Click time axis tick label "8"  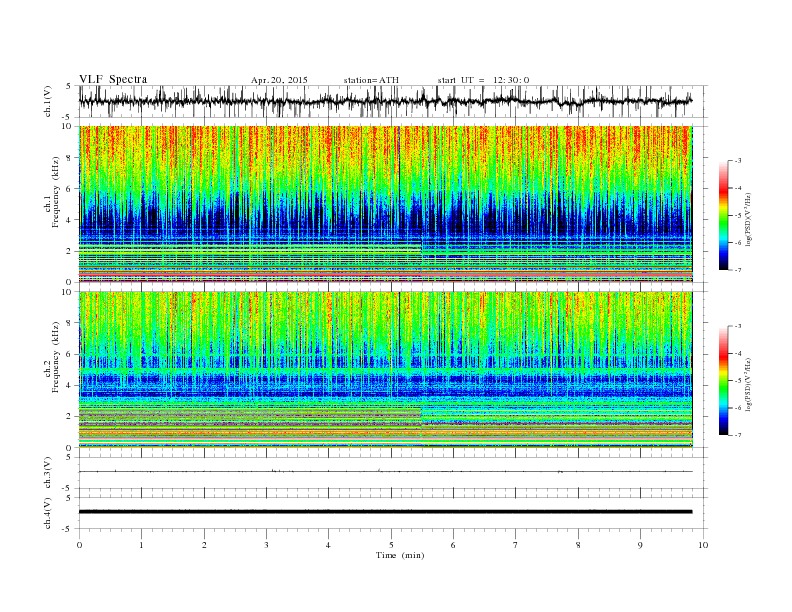[x=578, y=545]
